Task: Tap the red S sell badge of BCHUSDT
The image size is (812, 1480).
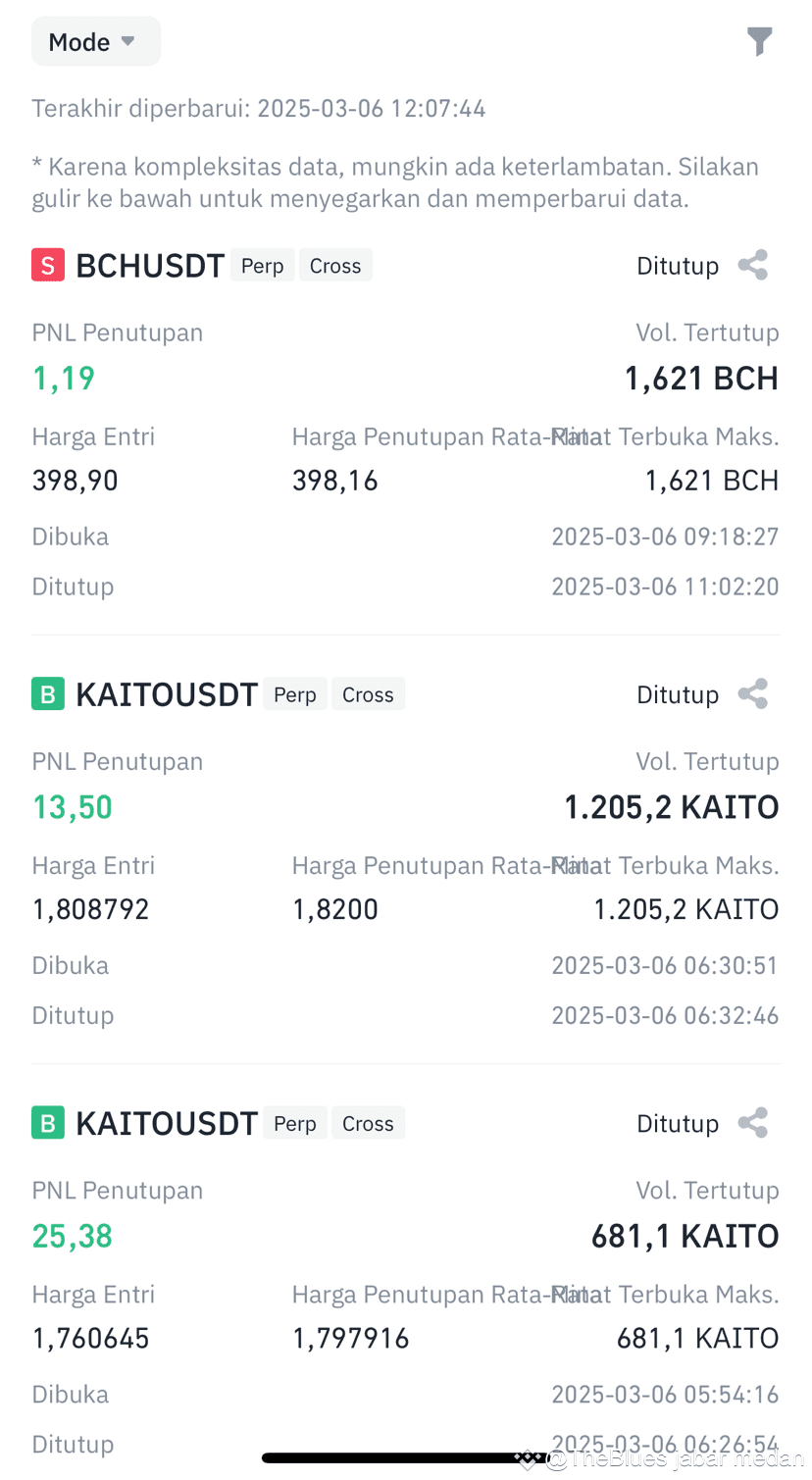Action: (x=48, y=266)
